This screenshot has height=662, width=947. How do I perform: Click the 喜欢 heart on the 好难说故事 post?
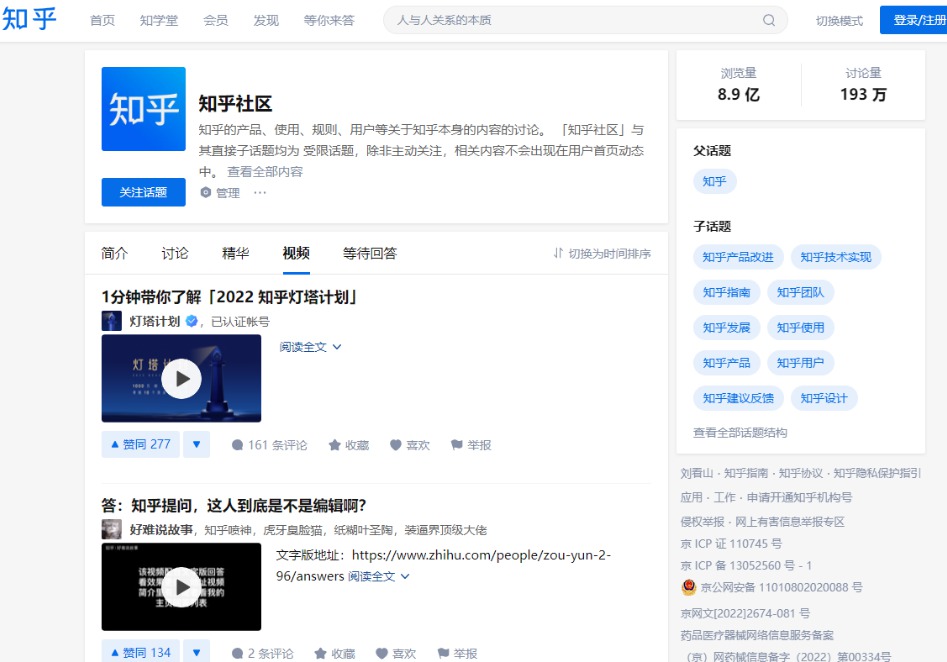click(x=382, y=654)
